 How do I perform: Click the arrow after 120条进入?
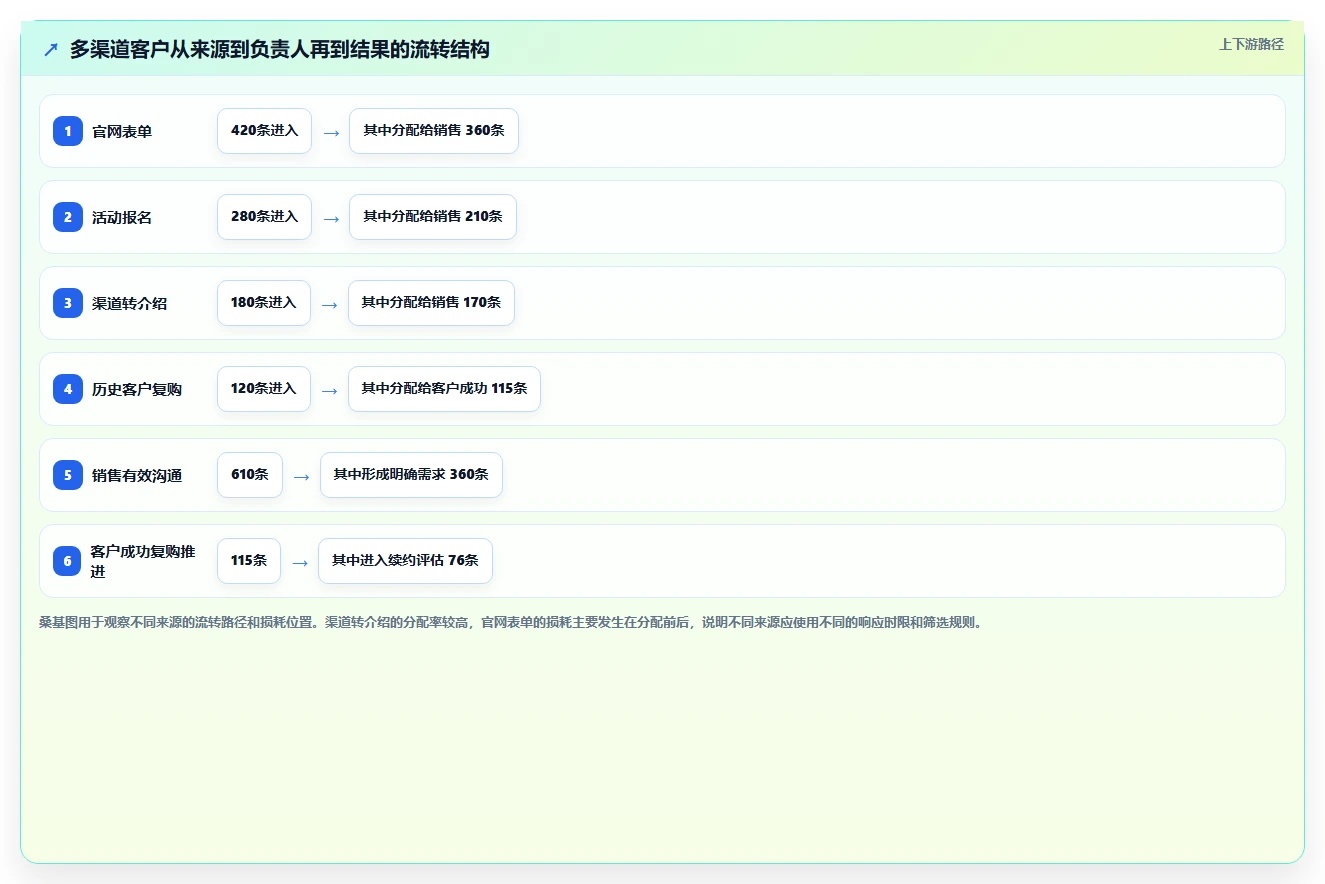(x=330, y=390)
